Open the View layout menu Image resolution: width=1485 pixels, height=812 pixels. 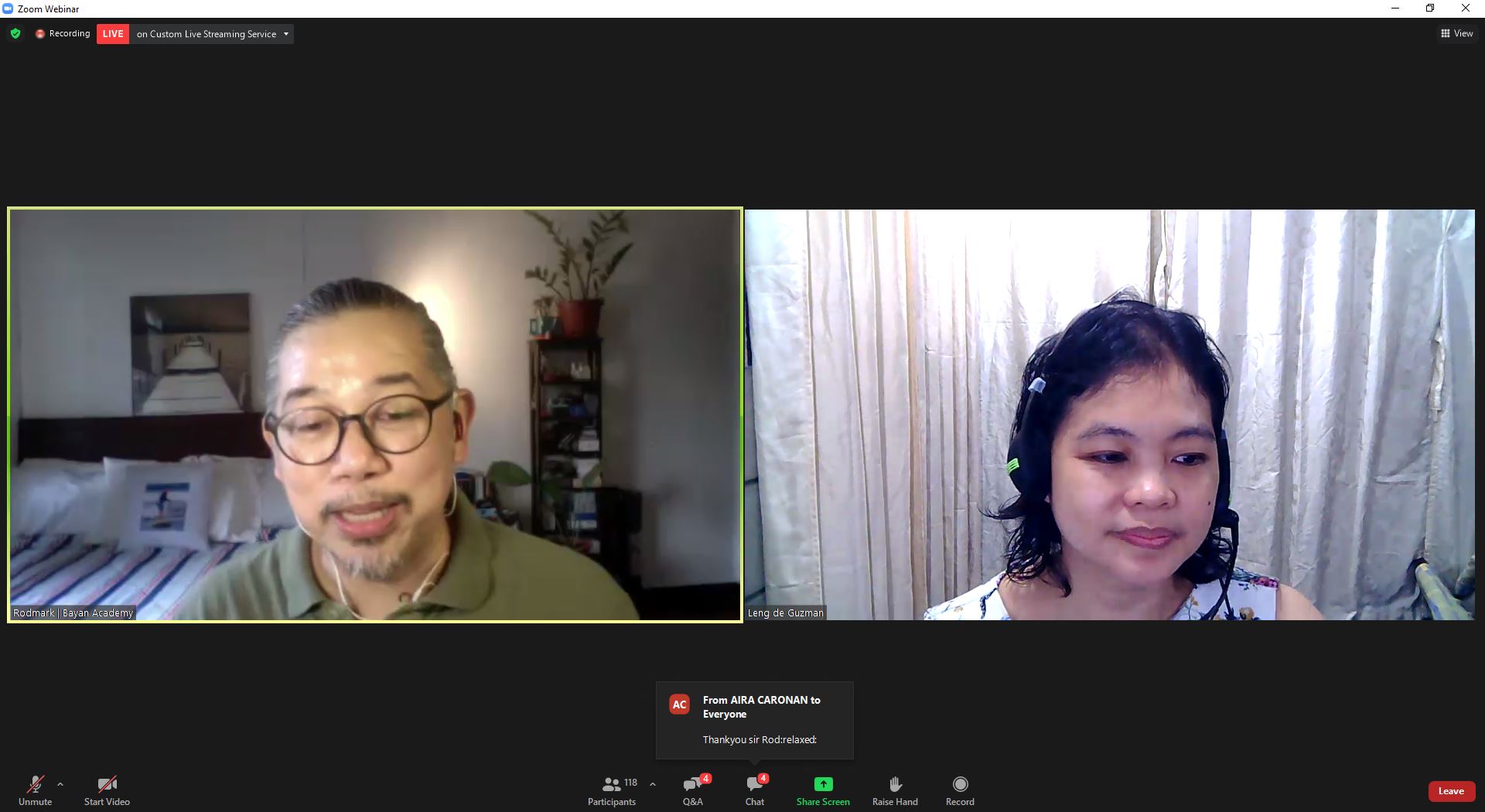1456,33
